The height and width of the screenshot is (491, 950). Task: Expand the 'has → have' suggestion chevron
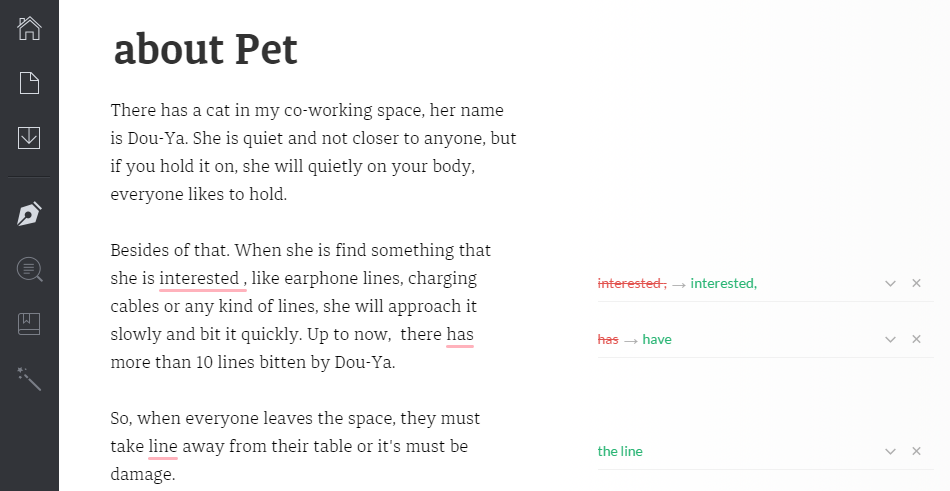click(x=890, y=340)
